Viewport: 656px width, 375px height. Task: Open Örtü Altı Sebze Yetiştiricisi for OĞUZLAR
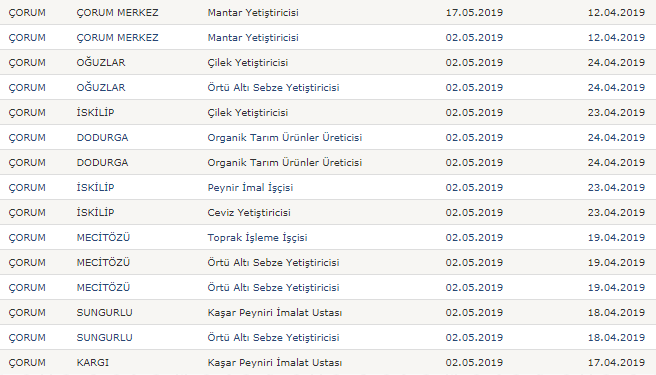coord(273,87)
